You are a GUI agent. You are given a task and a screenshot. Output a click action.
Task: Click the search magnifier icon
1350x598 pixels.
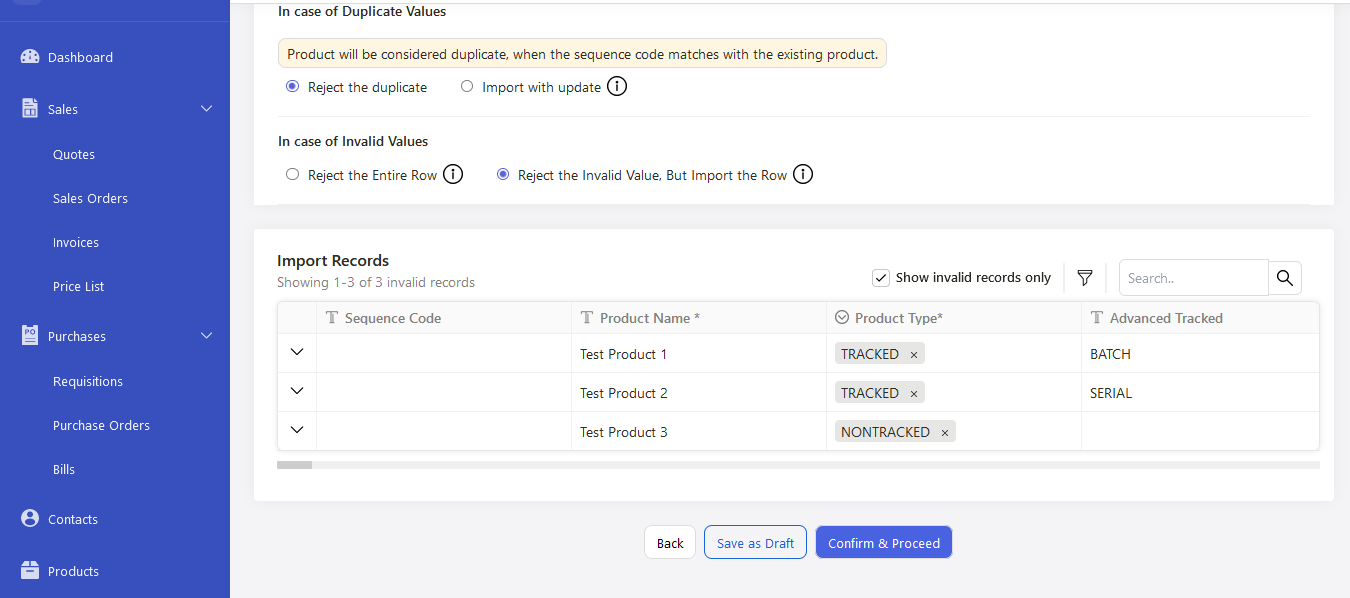click(1285, 278)
